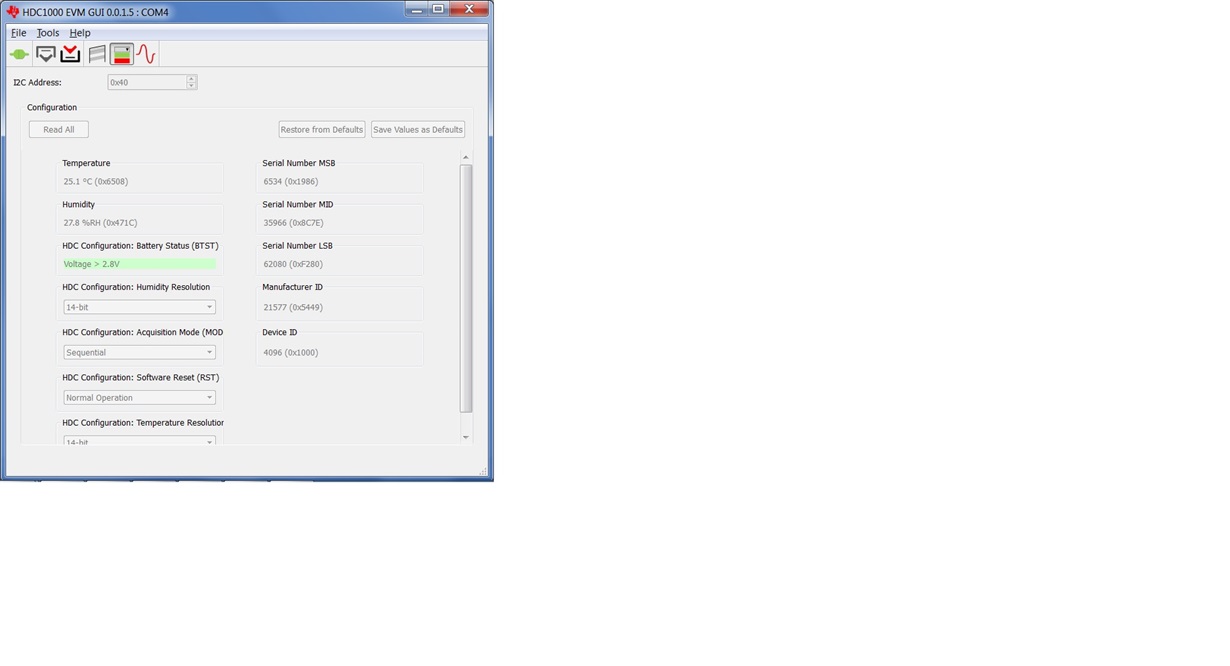Click Serial Number LSB value 62080 (0xF280)
Screen dimensions: 1230x666
(x=293, y=264)
